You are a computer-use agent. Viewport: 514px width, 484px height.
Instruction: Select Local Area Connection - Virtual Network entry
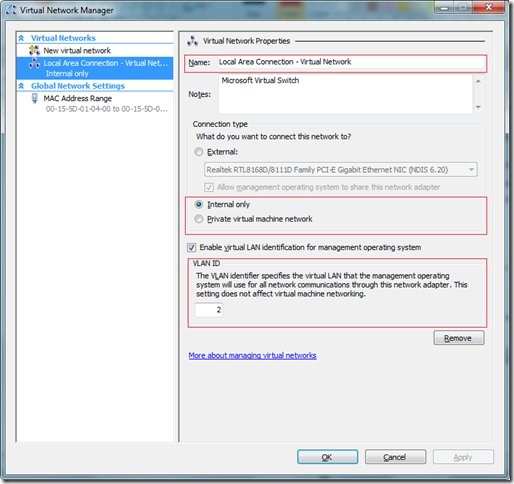(95, 68)
